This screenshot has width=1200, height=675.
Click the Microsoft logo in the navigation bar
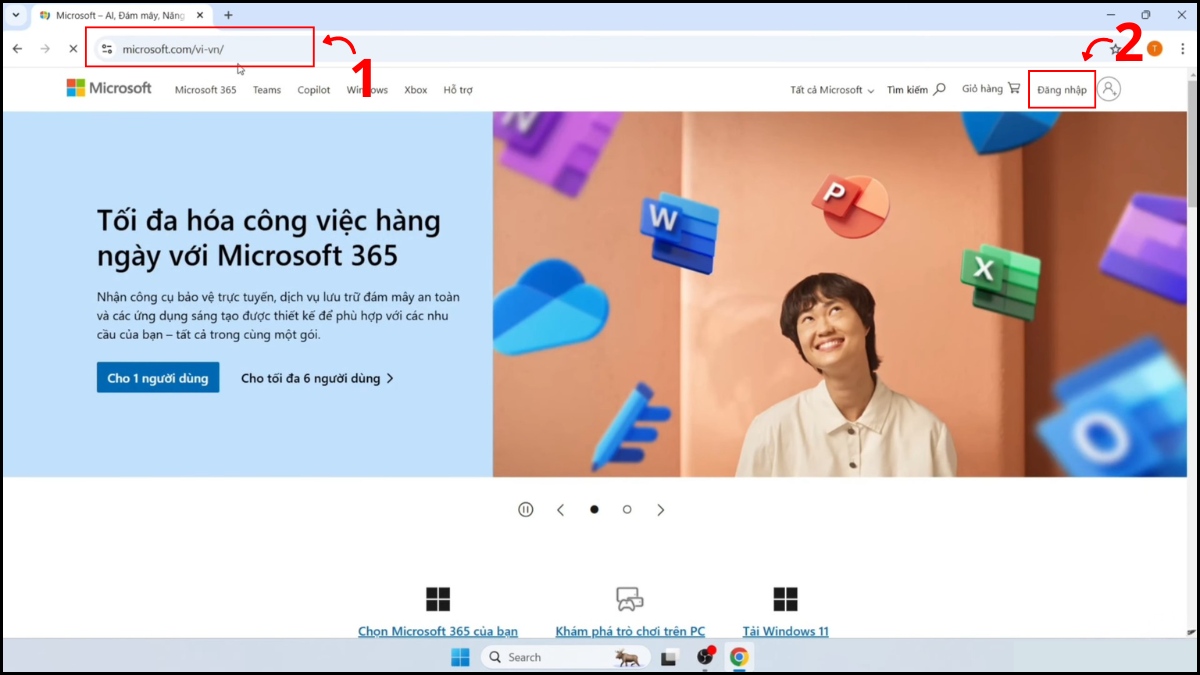(x=108, y=88)
